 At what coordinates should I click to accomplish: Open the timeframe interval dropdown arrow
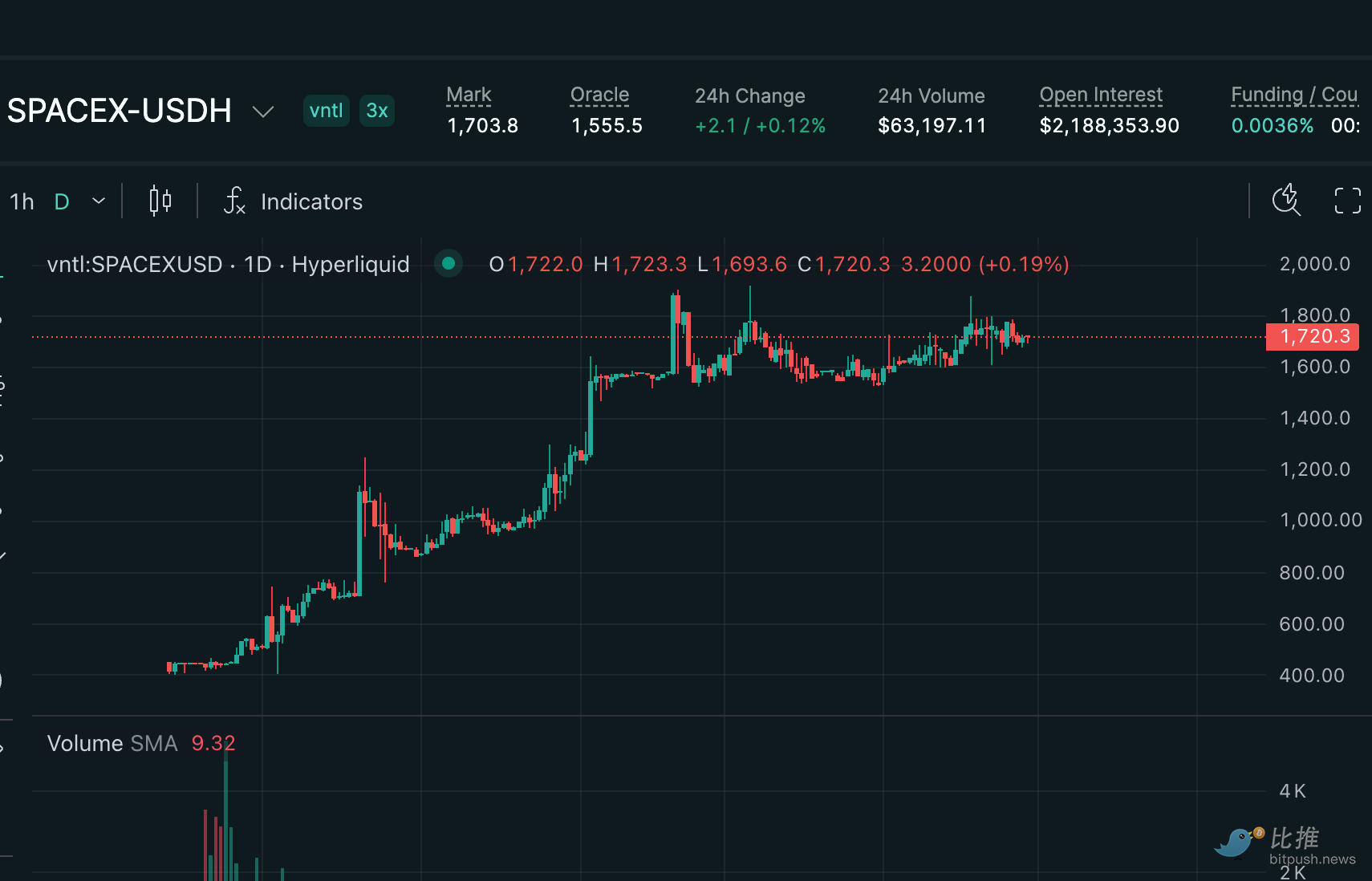coord(99,201)
